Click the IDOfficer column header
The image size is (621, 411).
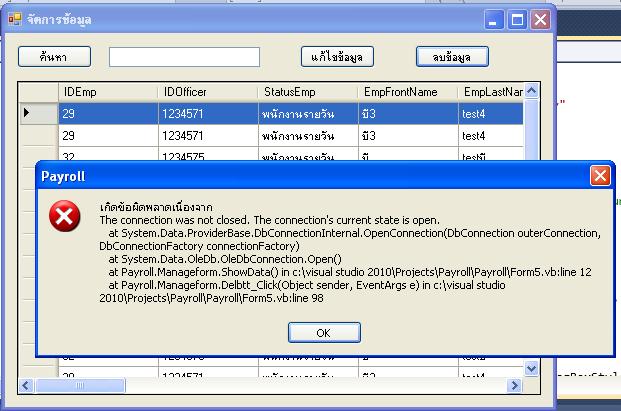point(208,92)
